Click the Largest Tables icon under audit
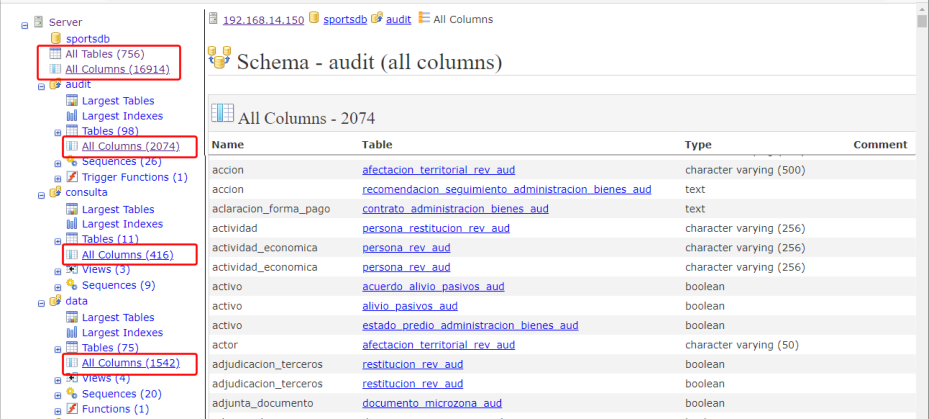 coord(72,101)
